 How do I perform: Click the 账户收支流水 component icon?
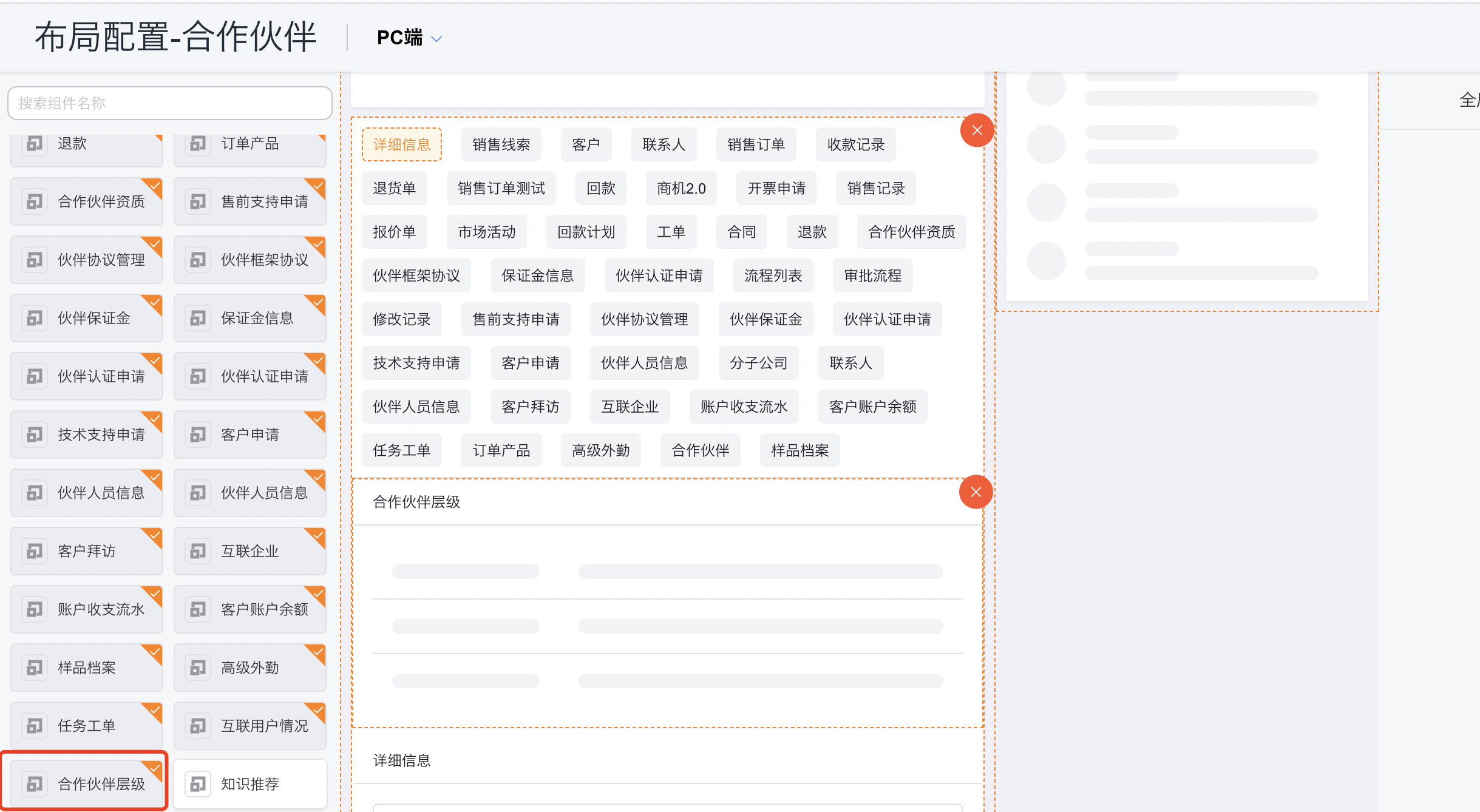click(35, 609)
